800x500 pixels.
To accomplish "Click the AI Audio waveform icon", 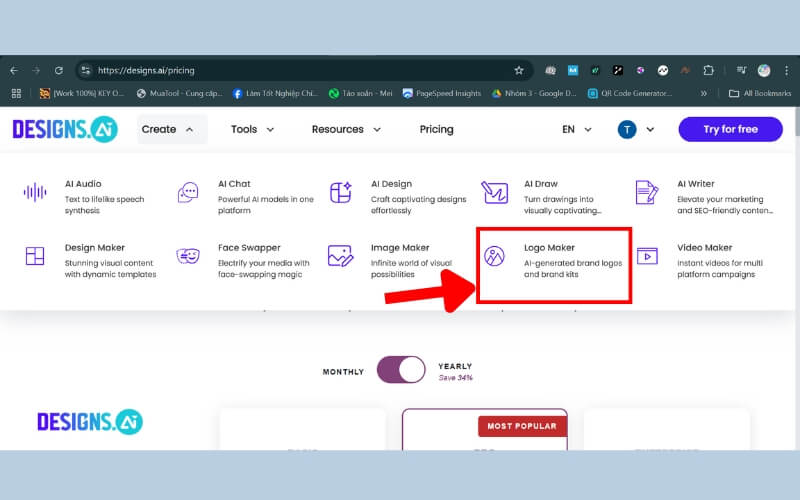I will coord(35,192).
